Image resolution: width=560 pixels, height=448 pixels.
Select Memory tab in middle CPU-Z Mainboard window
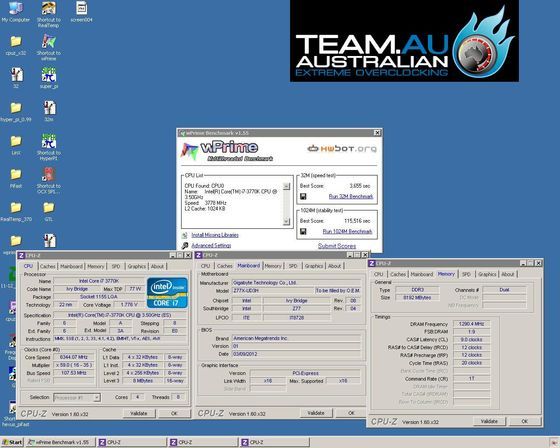click(x=273, y=266)
